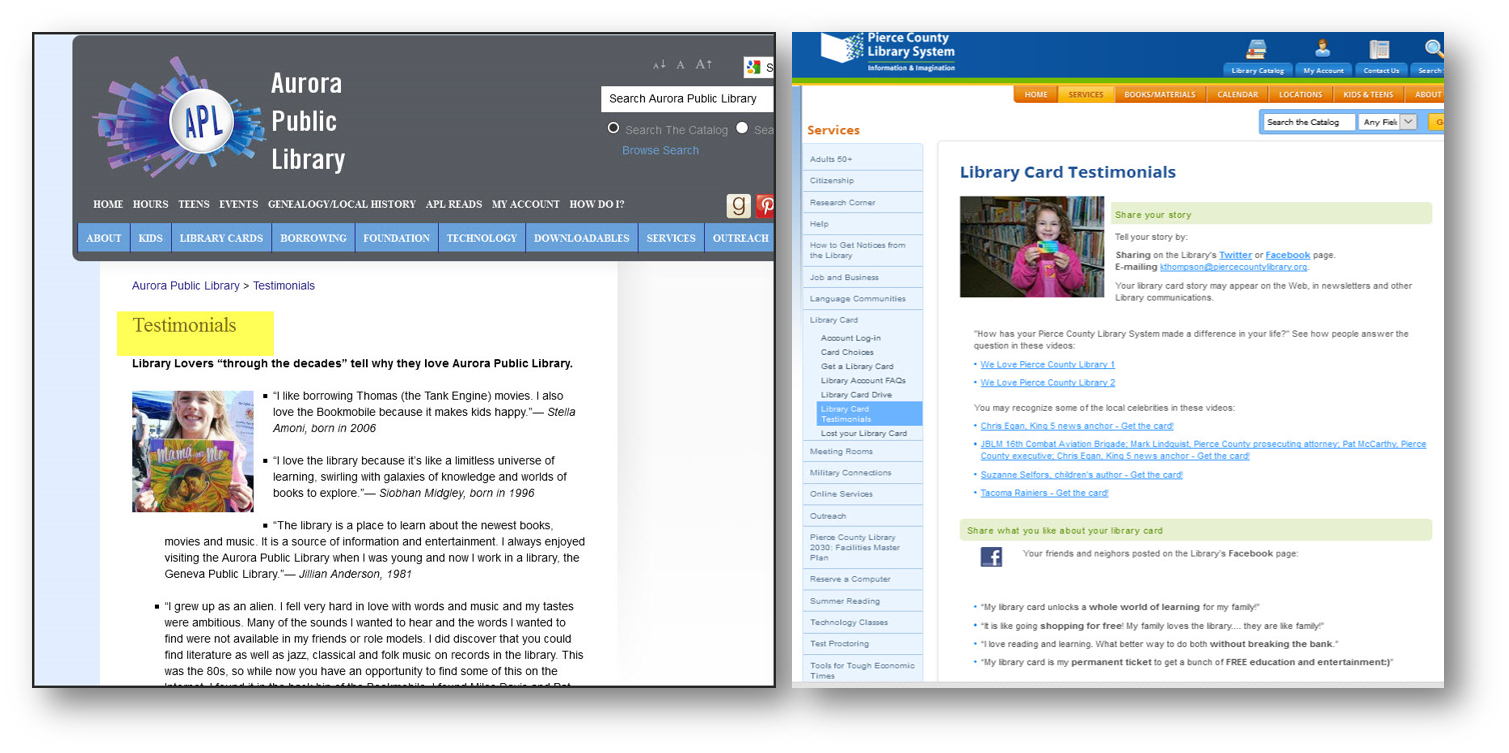1509x753 pixels.
Task: Select the KIDS tab on Aurora blue bar
Action: tap(150, 238)
